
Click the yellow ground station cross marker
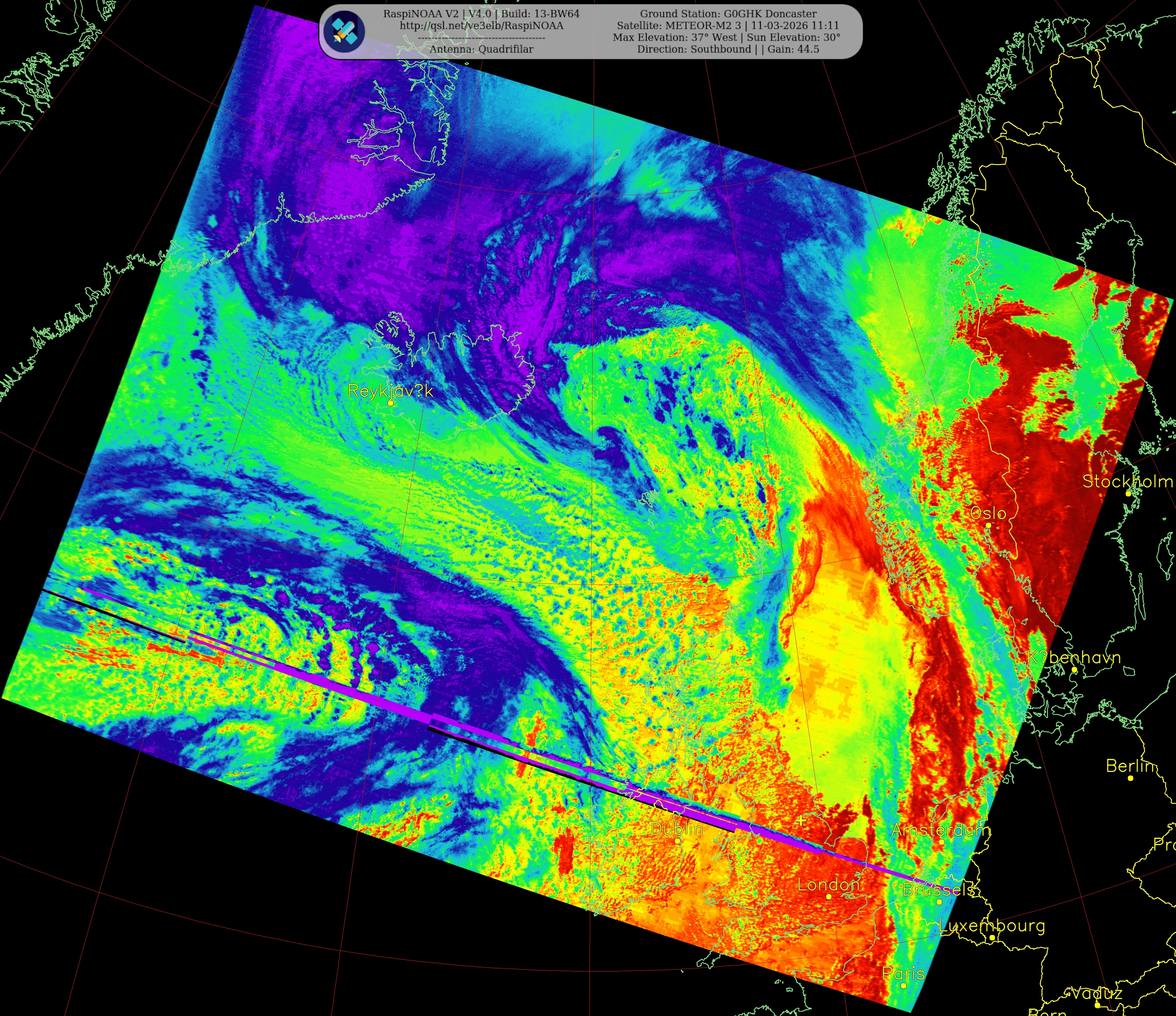[x=801, y=820]
